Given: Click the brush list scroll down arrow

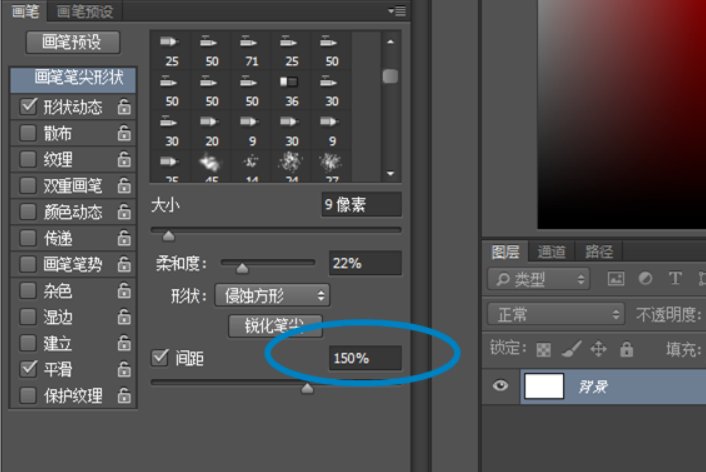Looking at the screenshot, I should [x=390, y=173].
